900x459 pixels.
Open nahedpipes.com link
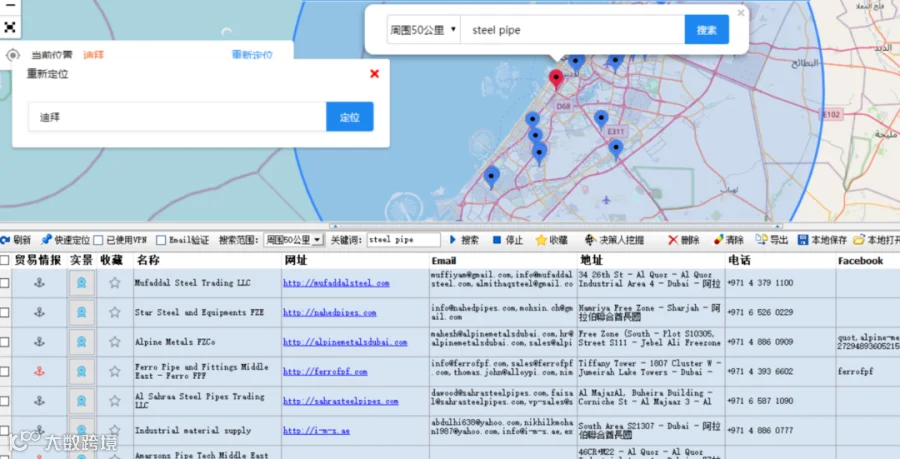tap(329, 313)
